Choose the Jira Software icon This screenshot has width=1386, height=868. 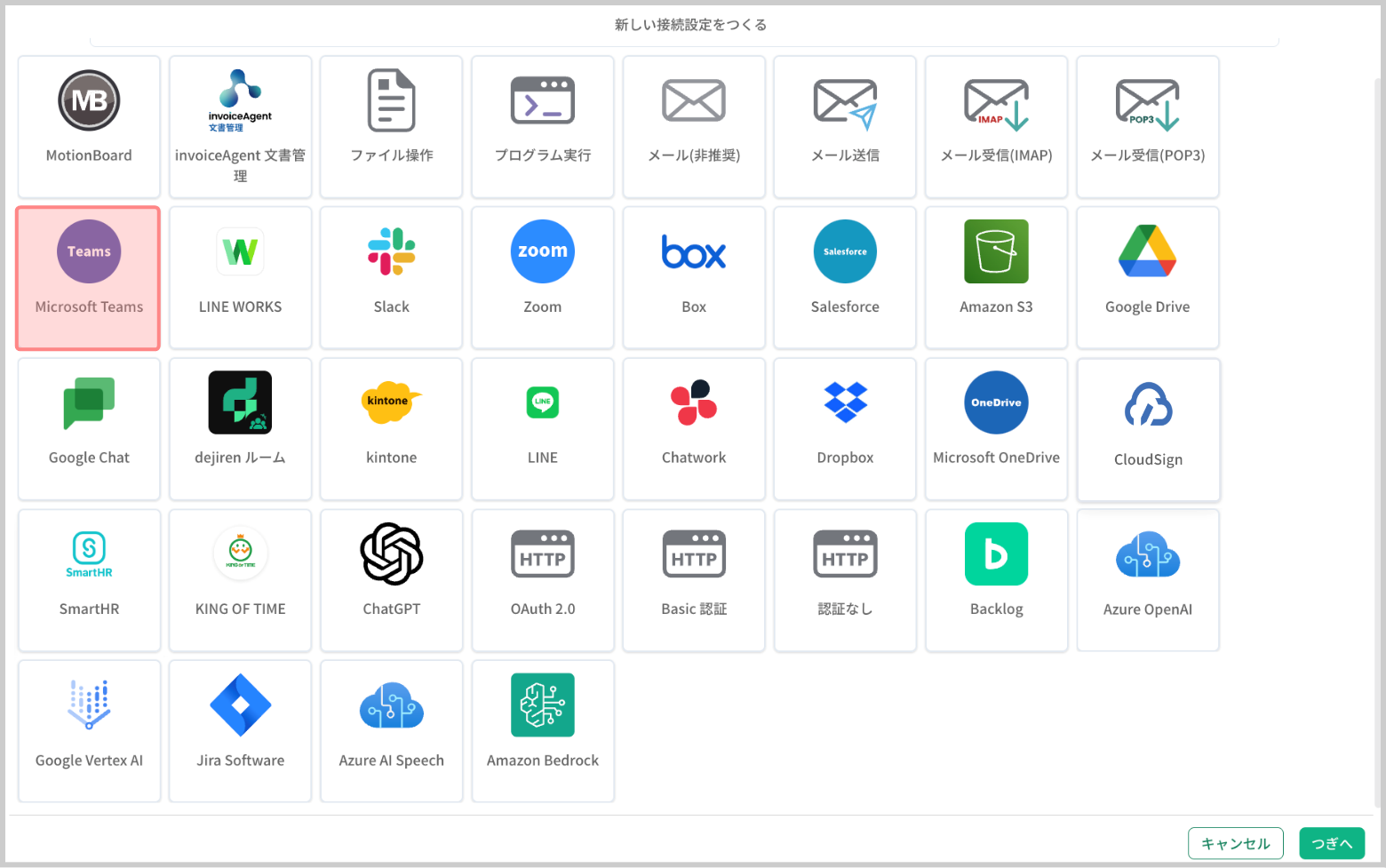click(x=240, y=705)
